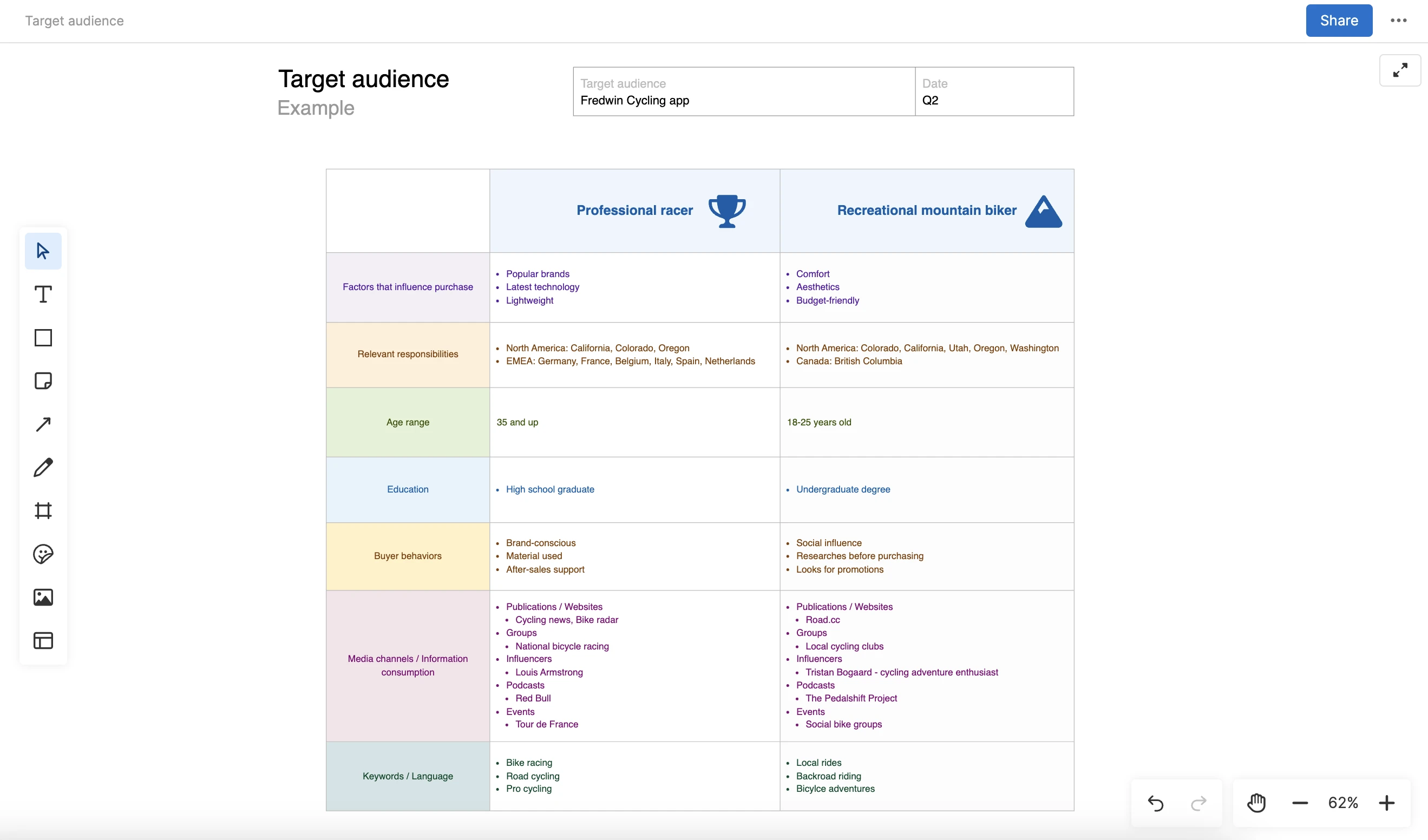Open the Stamp tool
The width and height of the screenshot is (1428, 840).
(x=43, y=554)
